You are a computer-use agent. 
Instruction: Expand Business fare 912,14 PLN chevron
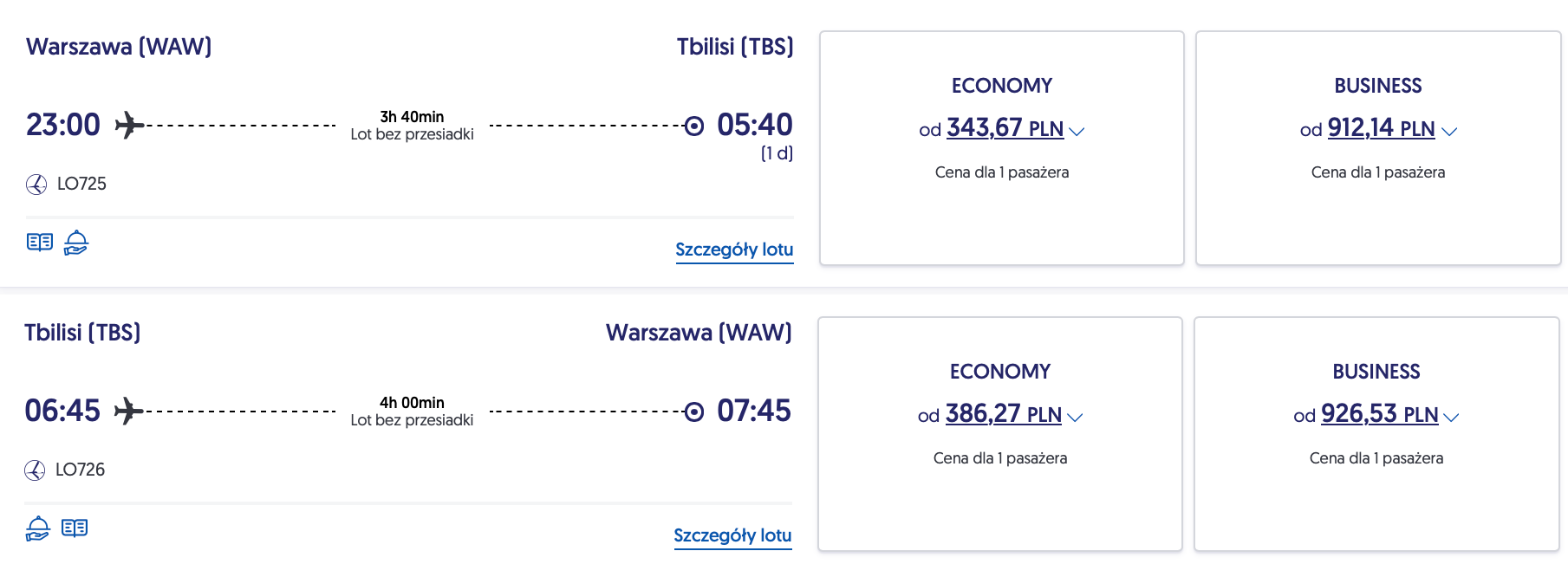(1449, 132)
